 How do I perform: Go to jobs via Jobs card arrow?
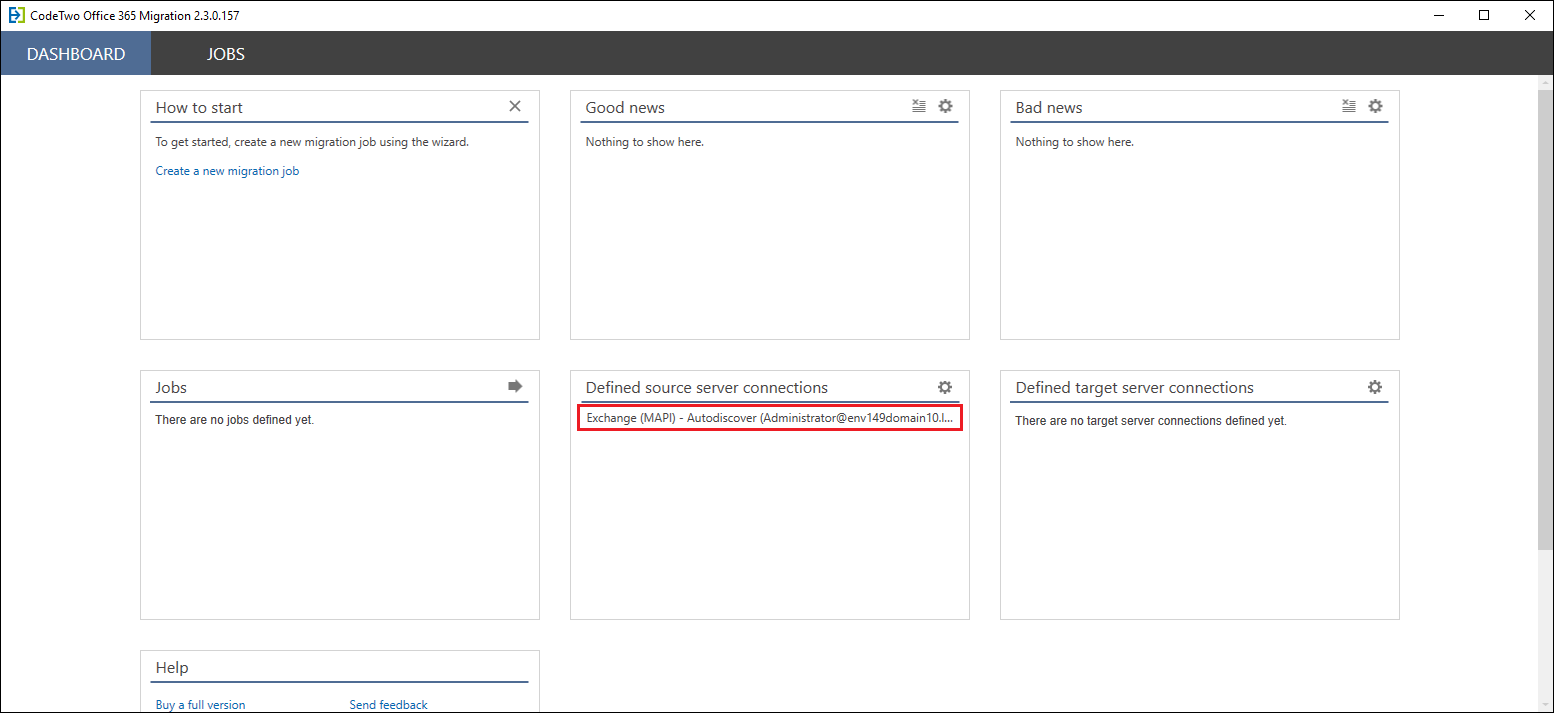[x=515, y=386]
